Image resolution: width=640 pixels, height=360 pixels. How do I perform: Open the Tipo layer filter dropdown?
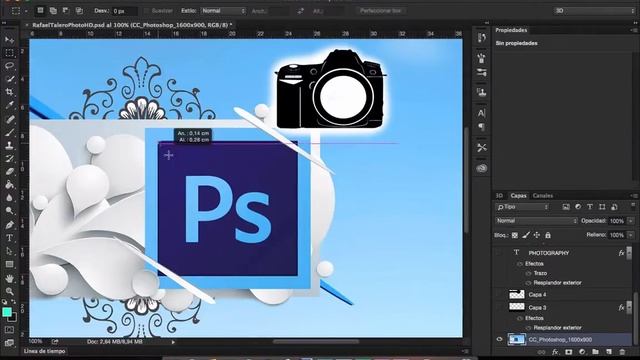pyautogui.click(x=522, y=207)
